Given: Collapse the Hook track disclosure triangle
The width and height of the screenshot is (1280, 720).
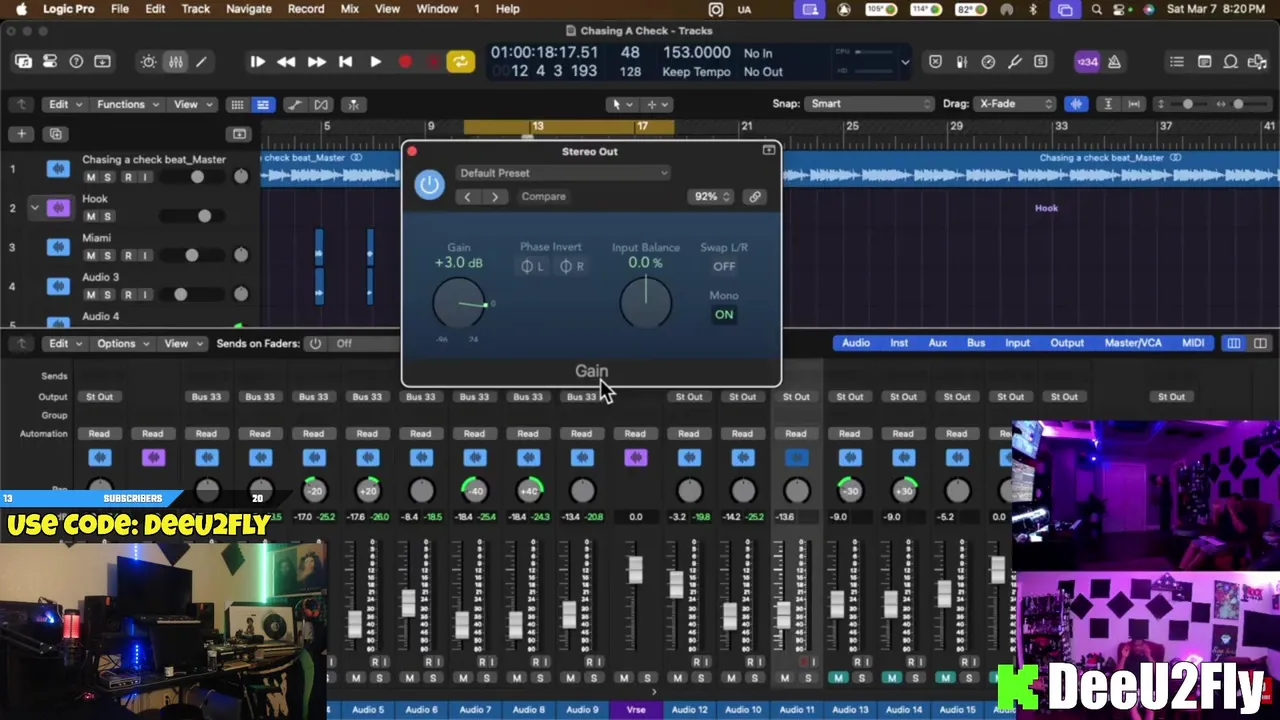Looking at the screenshot, I should click(x=34, y=208).
